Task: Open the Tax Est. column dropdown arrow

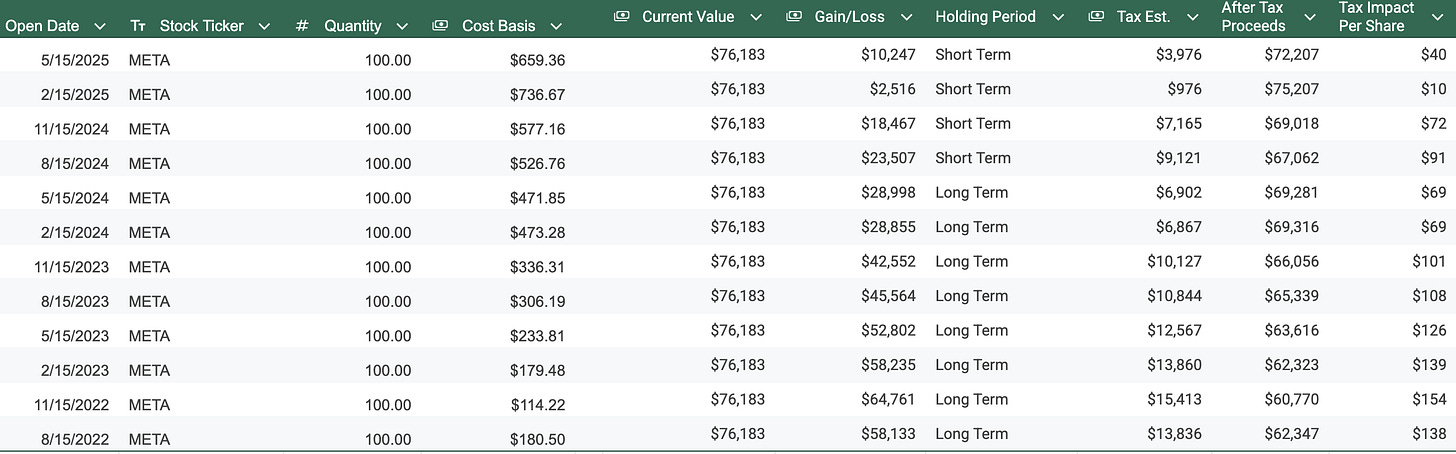Action: pos(1192,17)
